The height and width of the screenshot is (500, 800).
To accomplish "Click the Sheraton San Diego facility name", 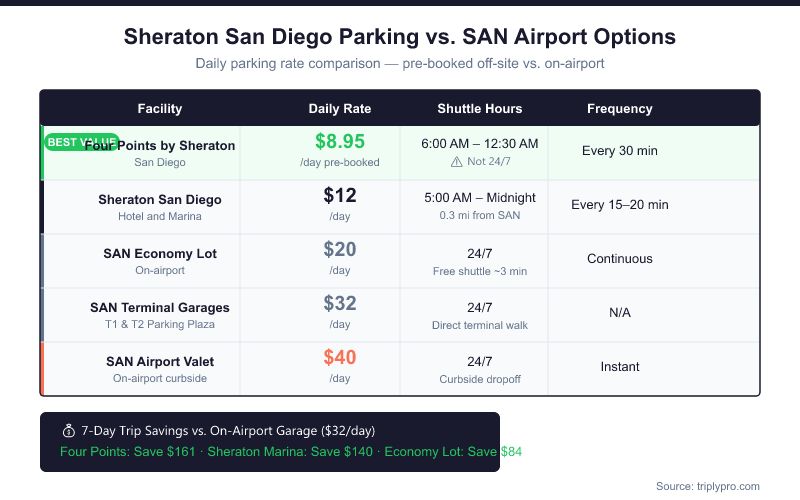I will point(160,199).
